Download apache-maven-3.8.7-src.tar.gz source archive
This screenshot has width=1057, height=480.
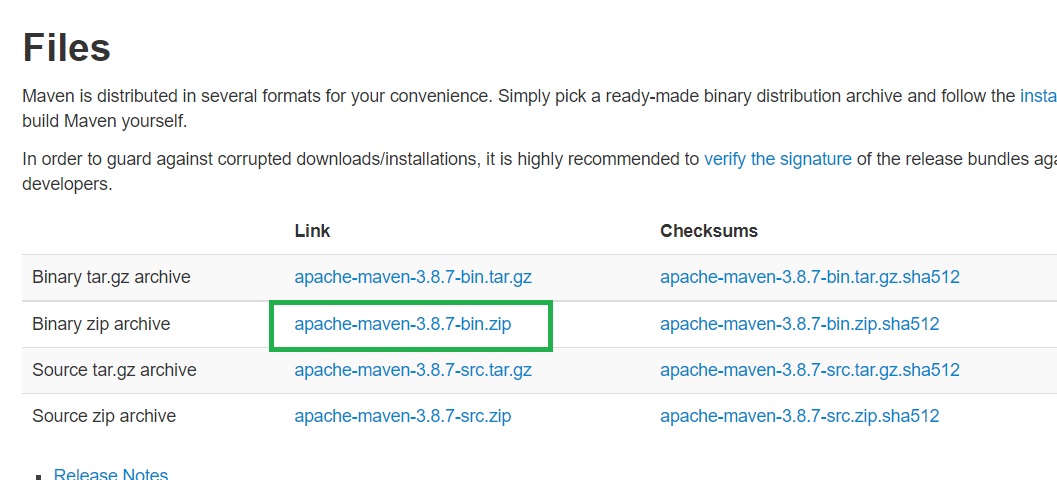pos(413,370)
